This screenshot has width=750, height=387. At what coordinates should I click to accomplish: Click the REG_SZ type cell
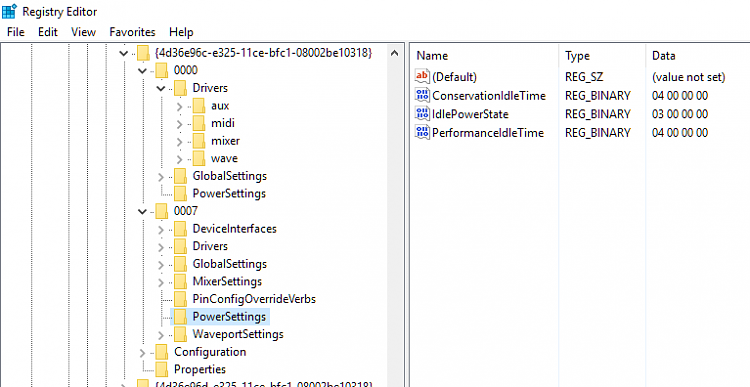coord(584,77)
